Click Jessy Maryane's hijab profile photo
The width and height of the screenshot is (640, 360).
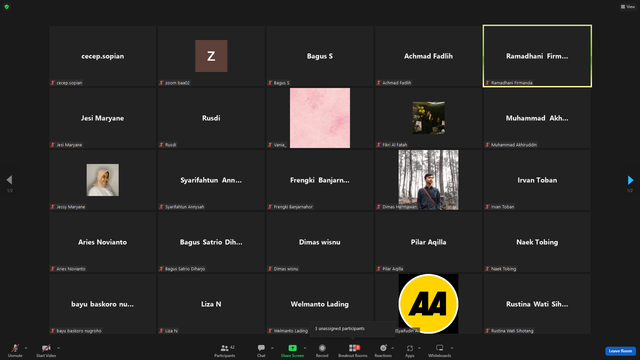coord(102,180)
